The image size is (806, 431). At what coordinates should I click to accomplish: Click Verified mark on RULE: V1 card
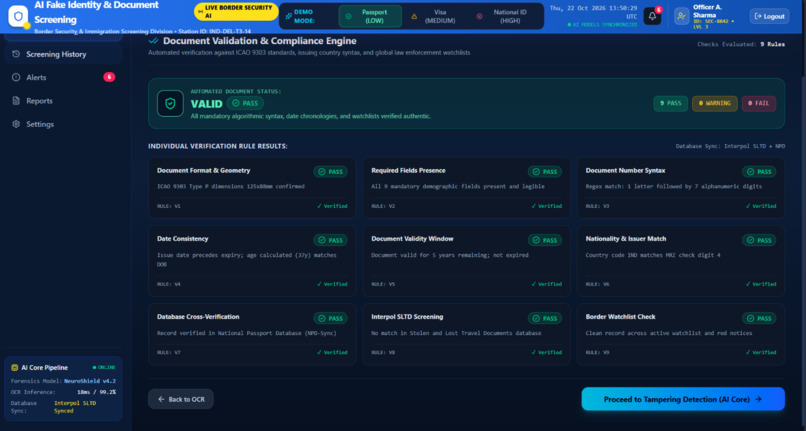coord(332,206)
